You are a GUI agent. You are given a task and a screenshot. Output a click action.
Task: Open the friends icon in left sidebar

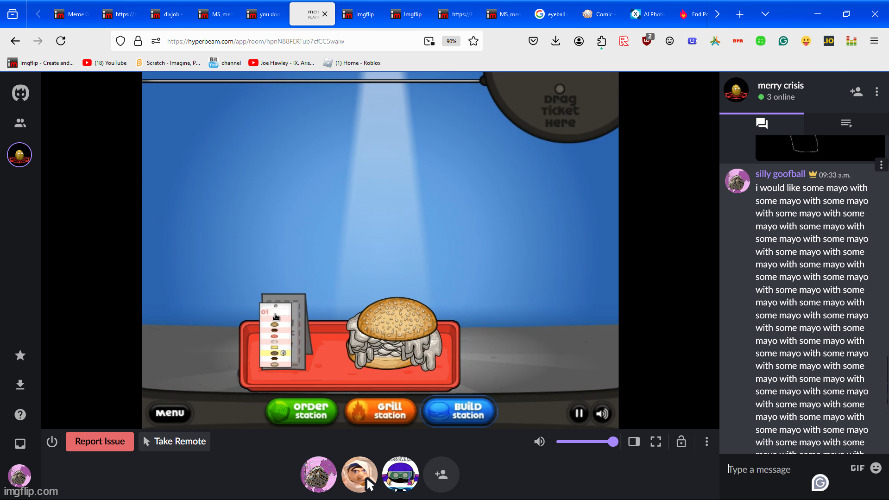pyautogui.click(x=19, y=123)
